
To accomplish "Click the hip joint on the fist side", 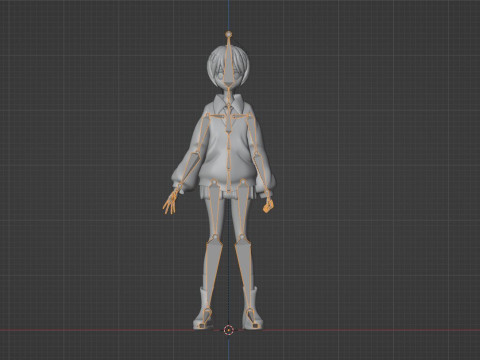I will 243,182.
